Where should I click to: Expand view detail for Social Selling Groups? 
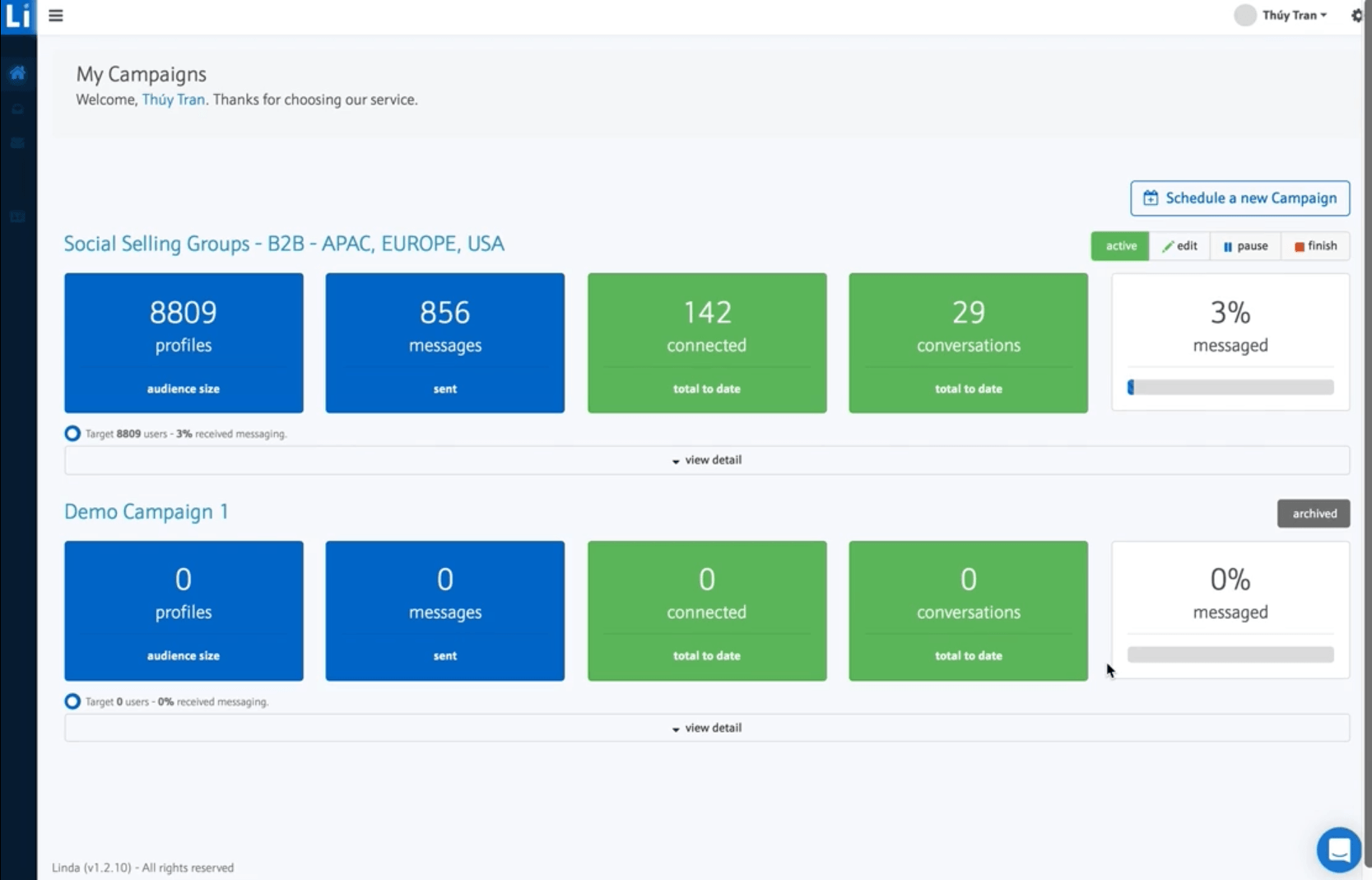[707, 460]
